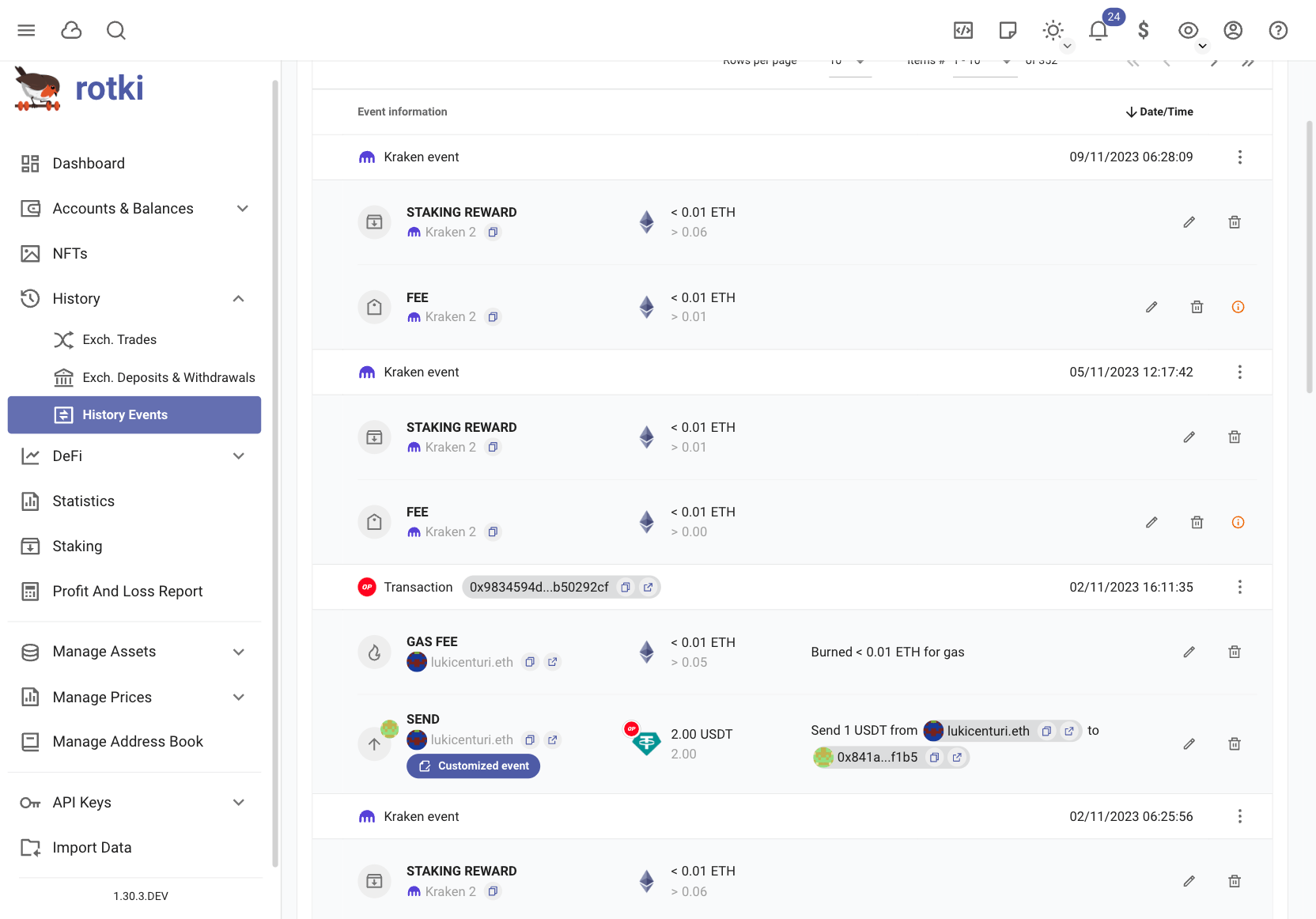Screen dimensions: 1316x919
Task: Delete the FEE entry of 05/11/2023 event
Action: tap(1197, 522)
